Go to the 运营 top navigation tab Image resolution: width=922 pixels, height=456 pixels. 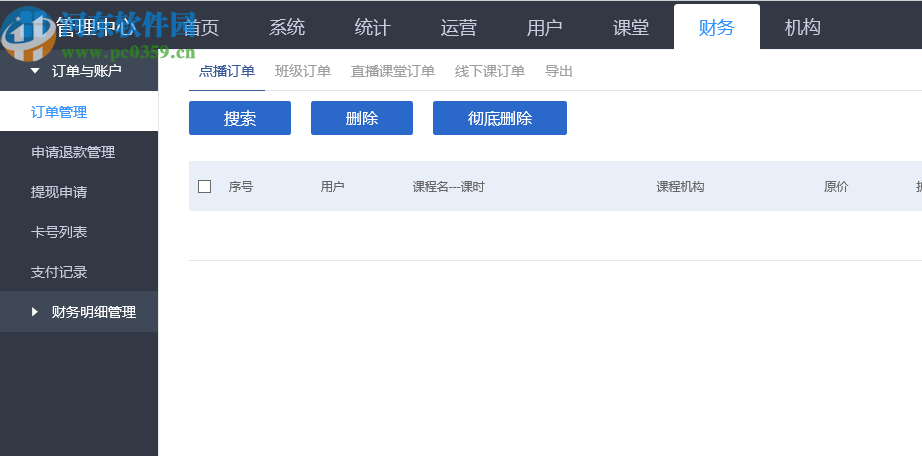pyautogui.click(x=459, y=27)
